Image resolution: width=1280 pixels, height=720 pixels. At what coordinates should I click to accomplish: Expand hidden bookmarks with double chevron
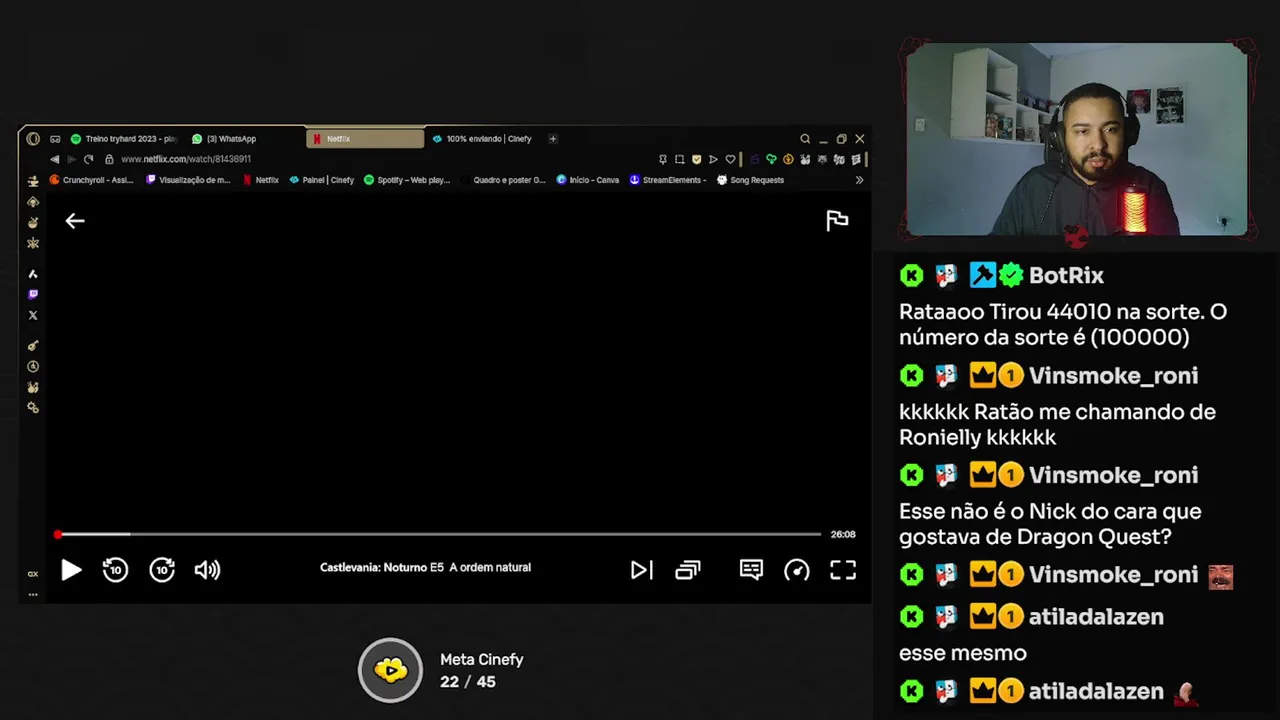pos(859,180)
